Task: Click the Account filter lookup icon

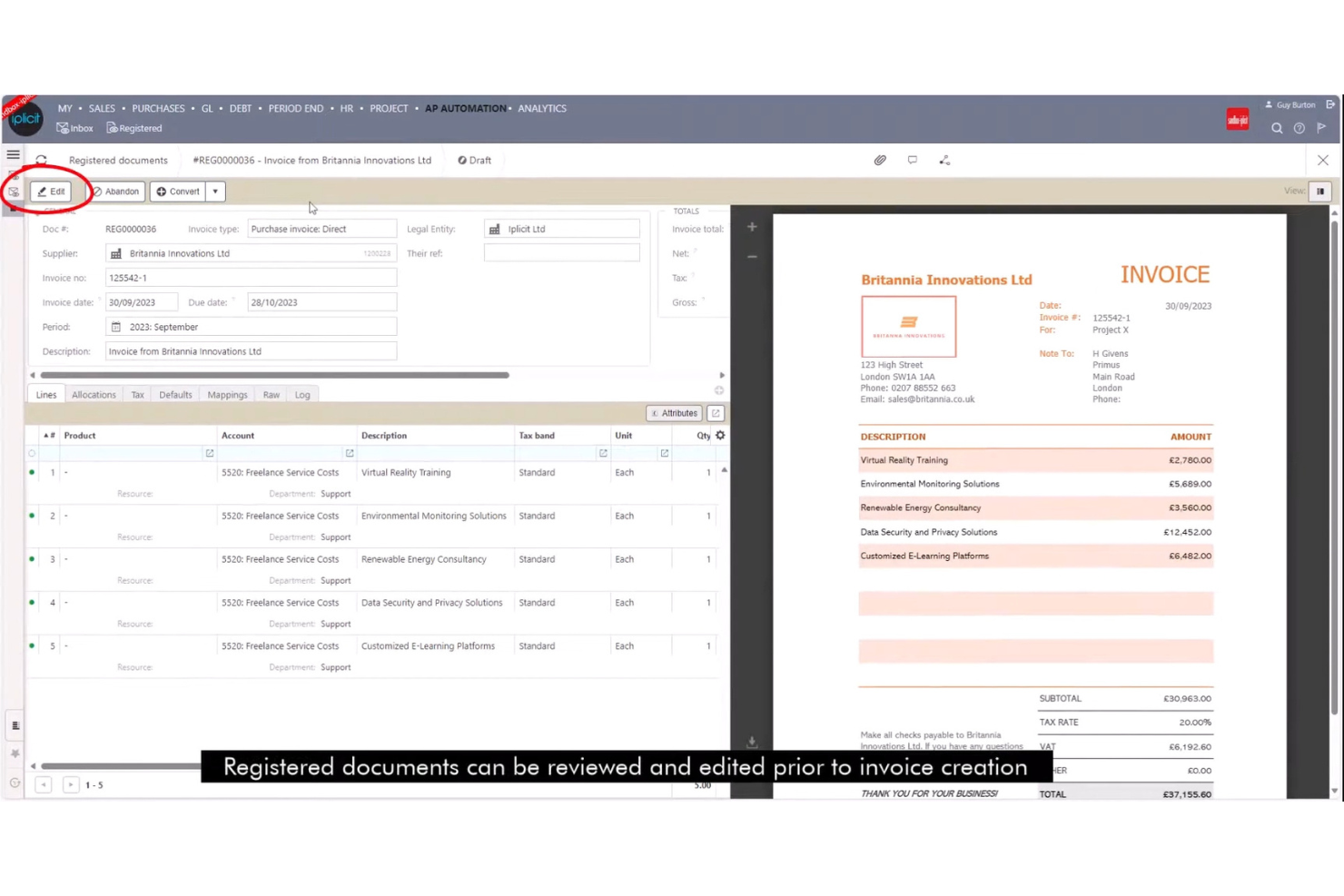Action: click(350, 453)
